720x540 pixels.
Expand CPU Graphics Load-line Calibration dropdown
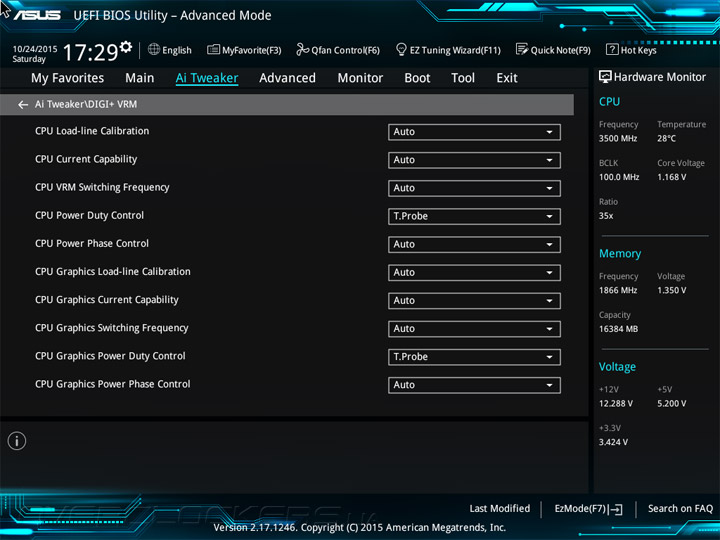(474, 273)
